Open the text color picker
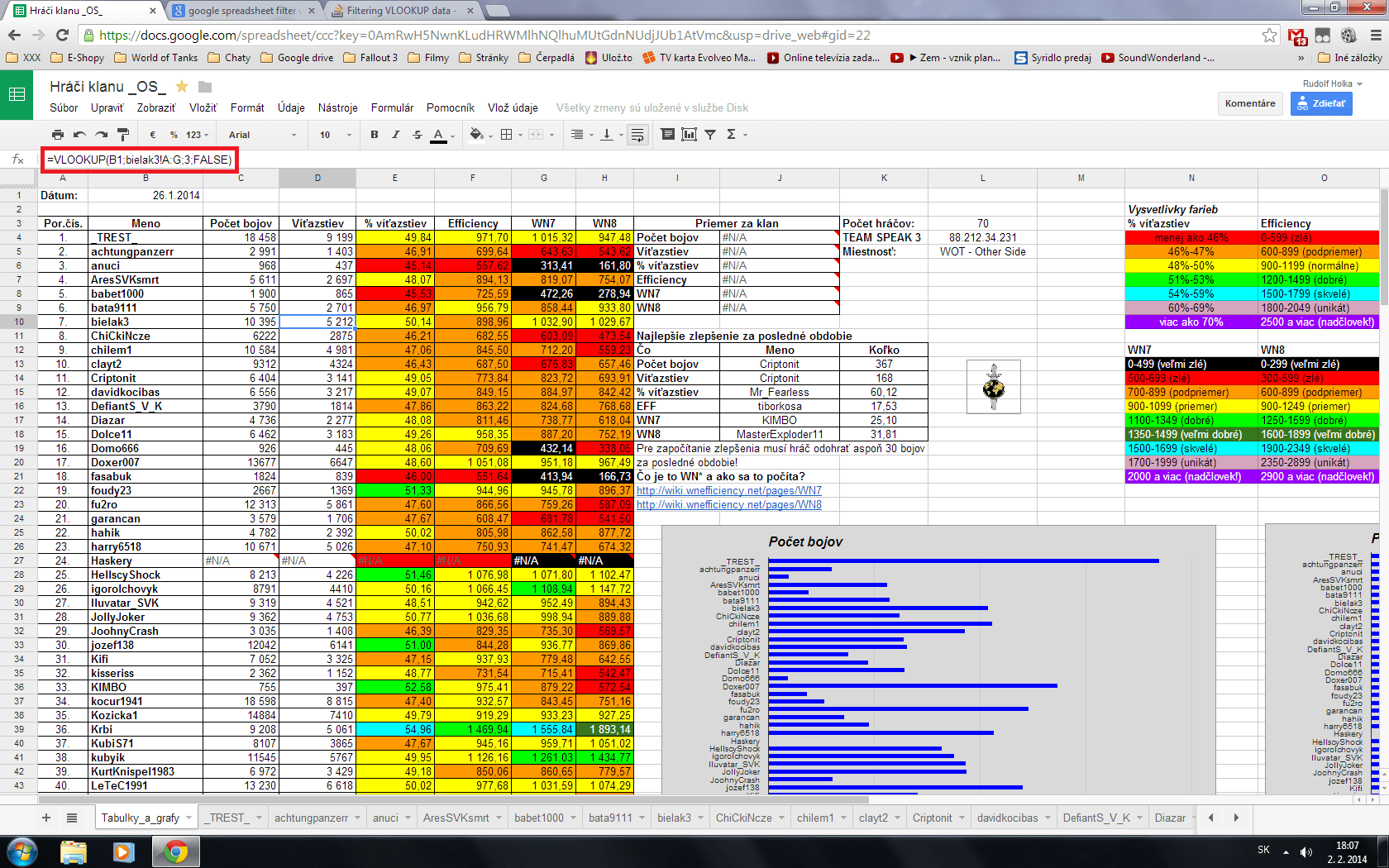Viewport: 1389px width, 868px height. point(437,135)
